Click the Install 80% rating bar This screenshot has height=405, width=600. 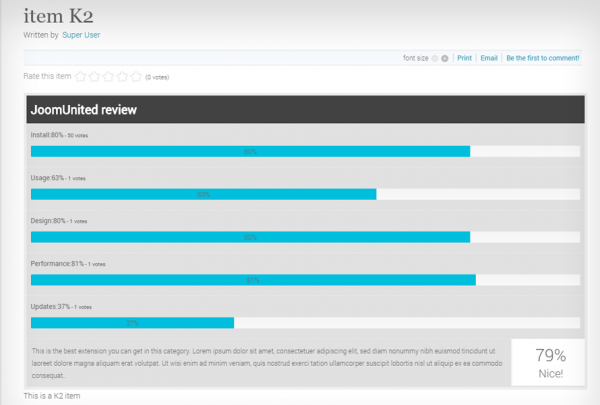point(305,152)
